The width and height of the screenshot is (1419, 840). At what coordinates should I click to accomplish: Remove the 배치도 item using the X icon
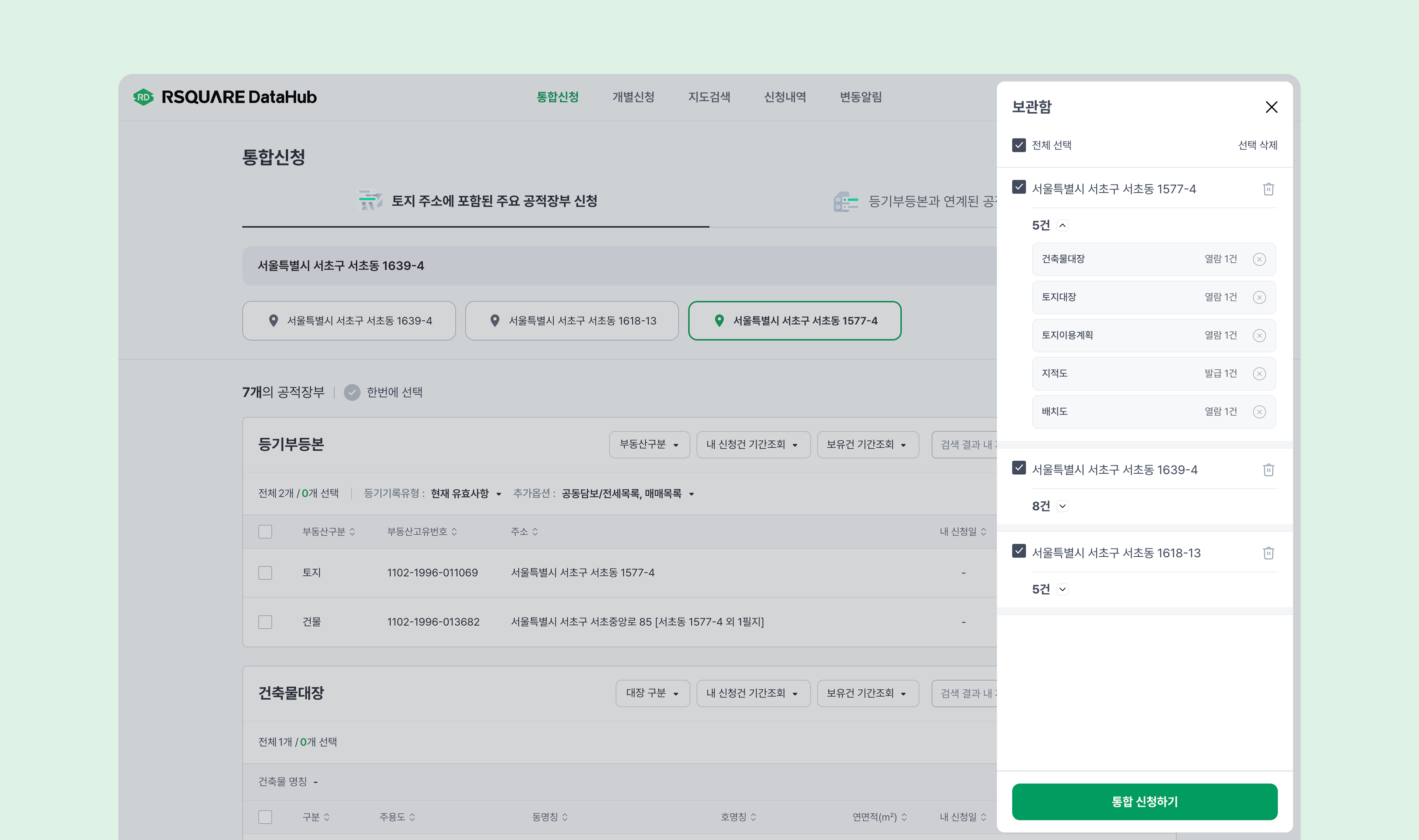[x=1259, y=412]
